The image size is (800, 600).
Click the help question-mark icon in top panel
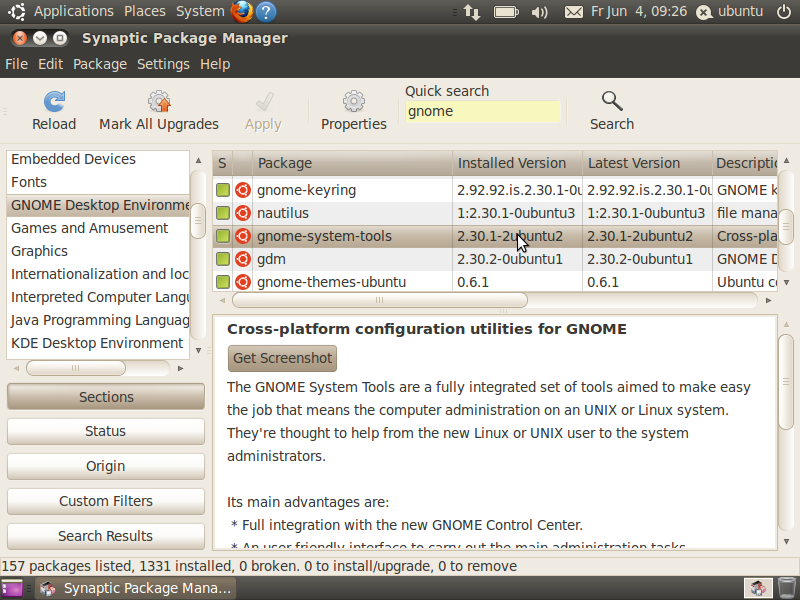click(x=266, y=12)
